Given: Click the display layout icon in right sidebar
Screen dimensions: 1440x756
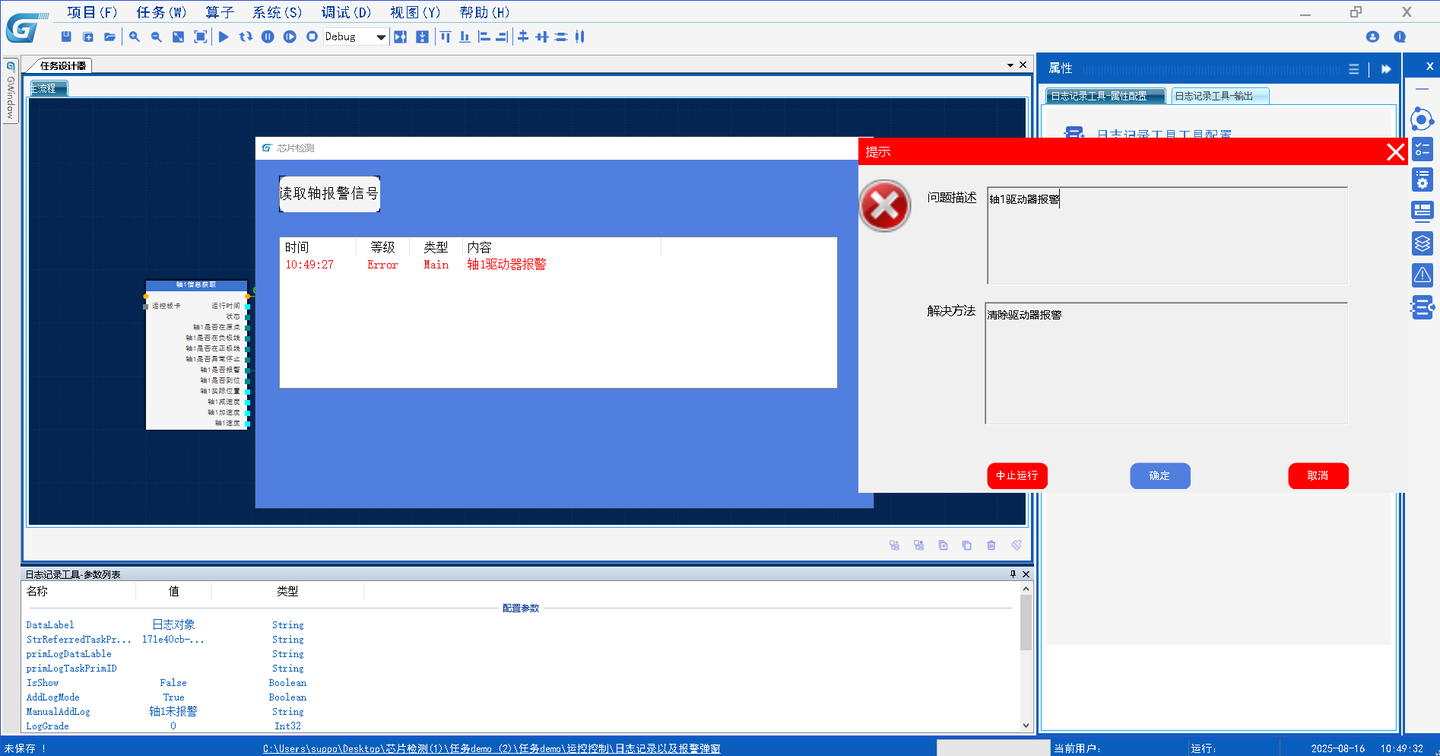Looking at the screenshot, I should click(1422, 211).
